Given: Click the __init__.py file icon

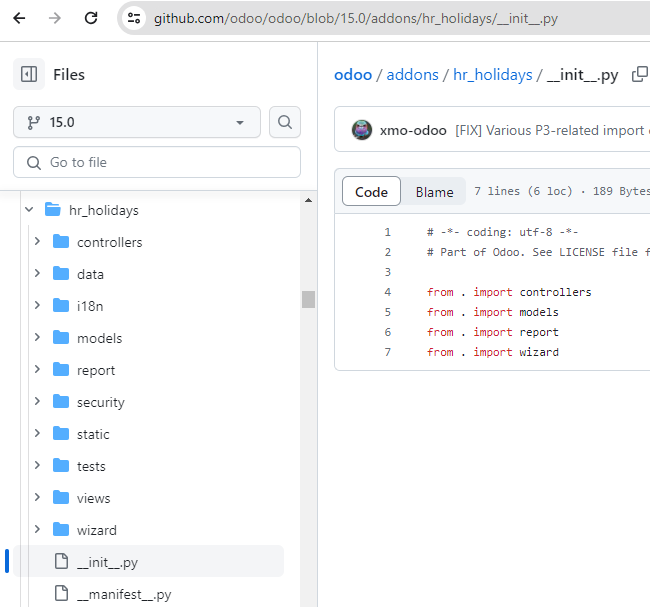Looking at the screenshot, I should pos(61,561).
